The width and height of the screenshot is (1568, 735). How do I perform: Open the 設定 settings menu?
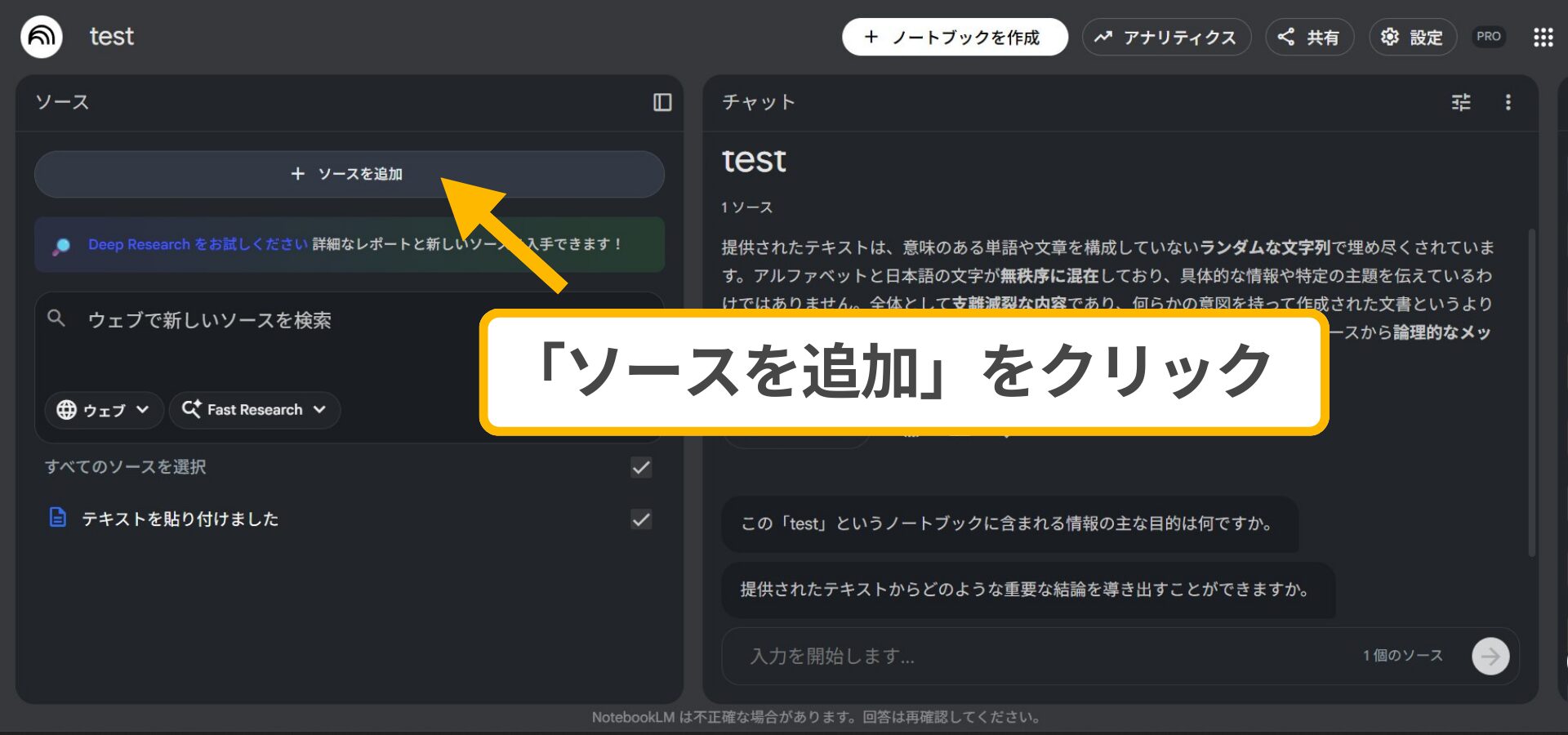click(1412, 37)
